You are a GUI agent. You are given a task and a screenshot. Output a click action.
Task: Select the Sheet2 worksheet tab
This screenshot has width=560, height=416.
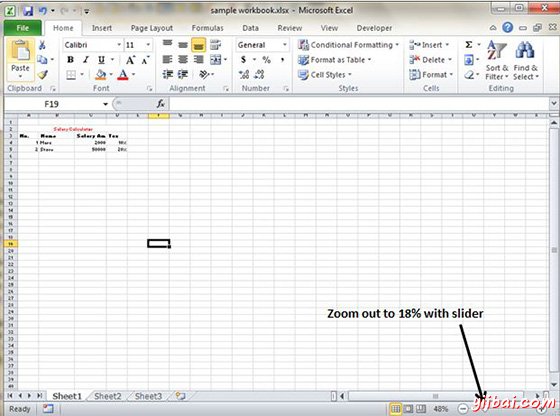coord(108,396)
